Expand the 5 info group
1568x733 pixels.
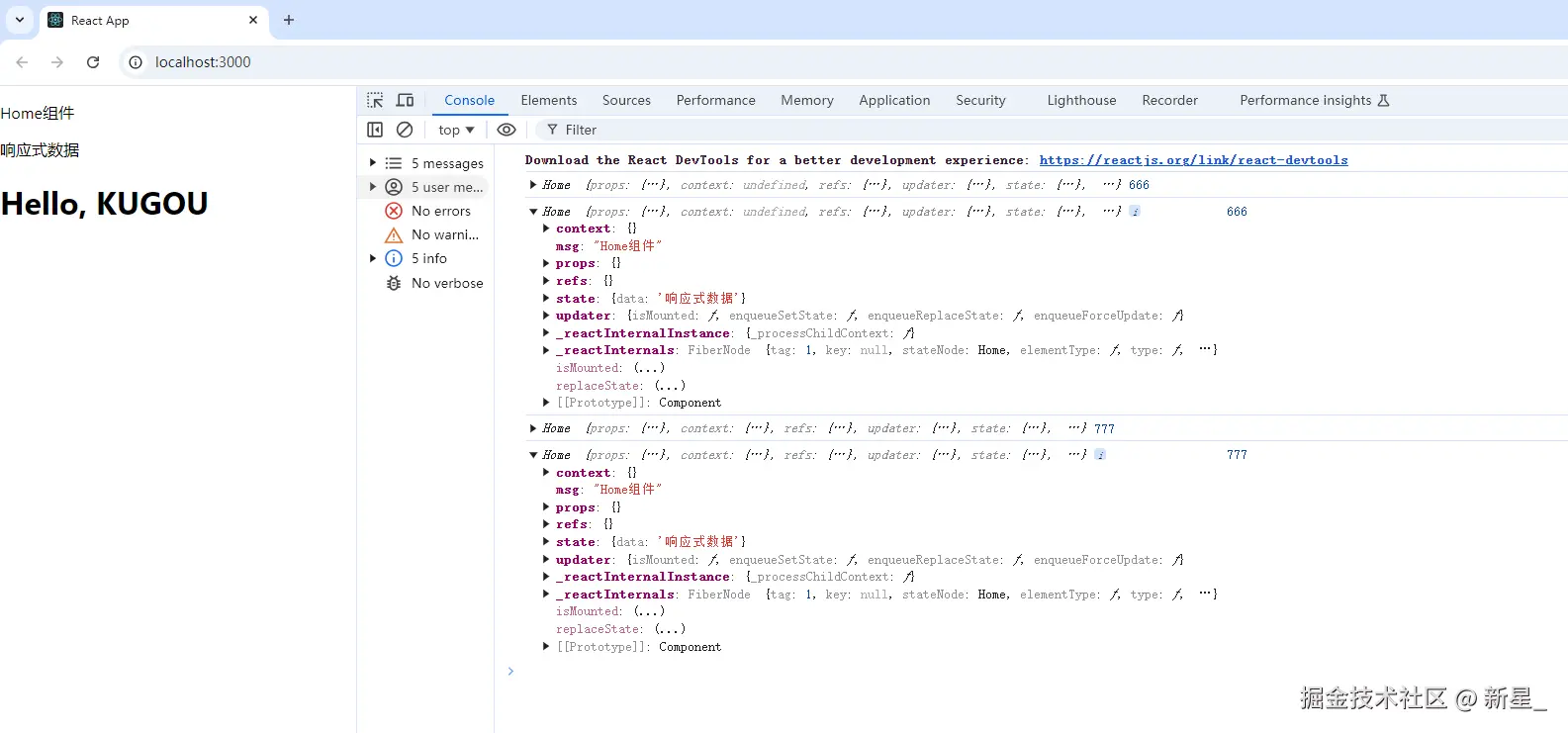click(x=373, y=258)
